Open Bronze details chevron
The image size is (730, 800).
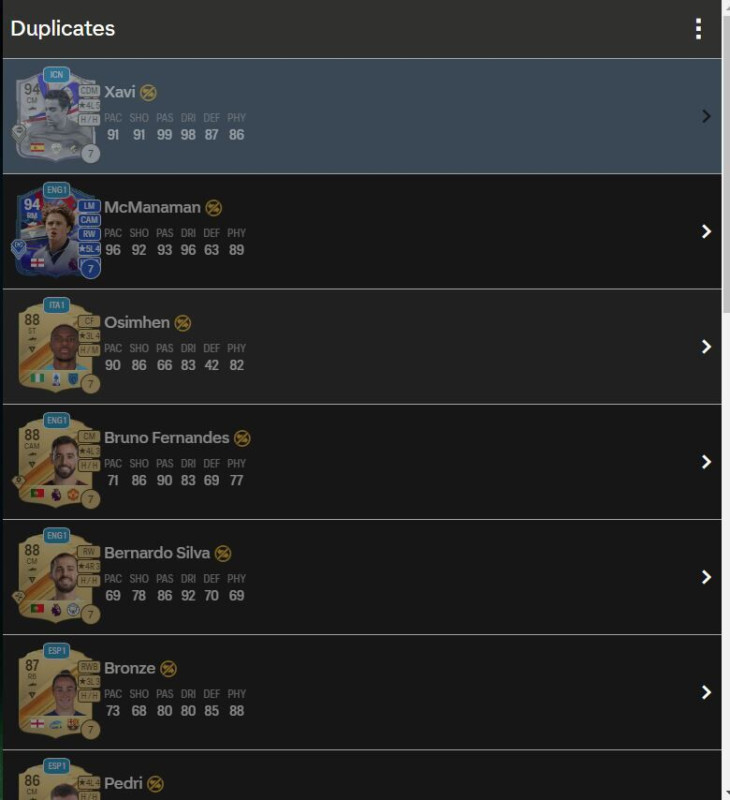point(706,692)
